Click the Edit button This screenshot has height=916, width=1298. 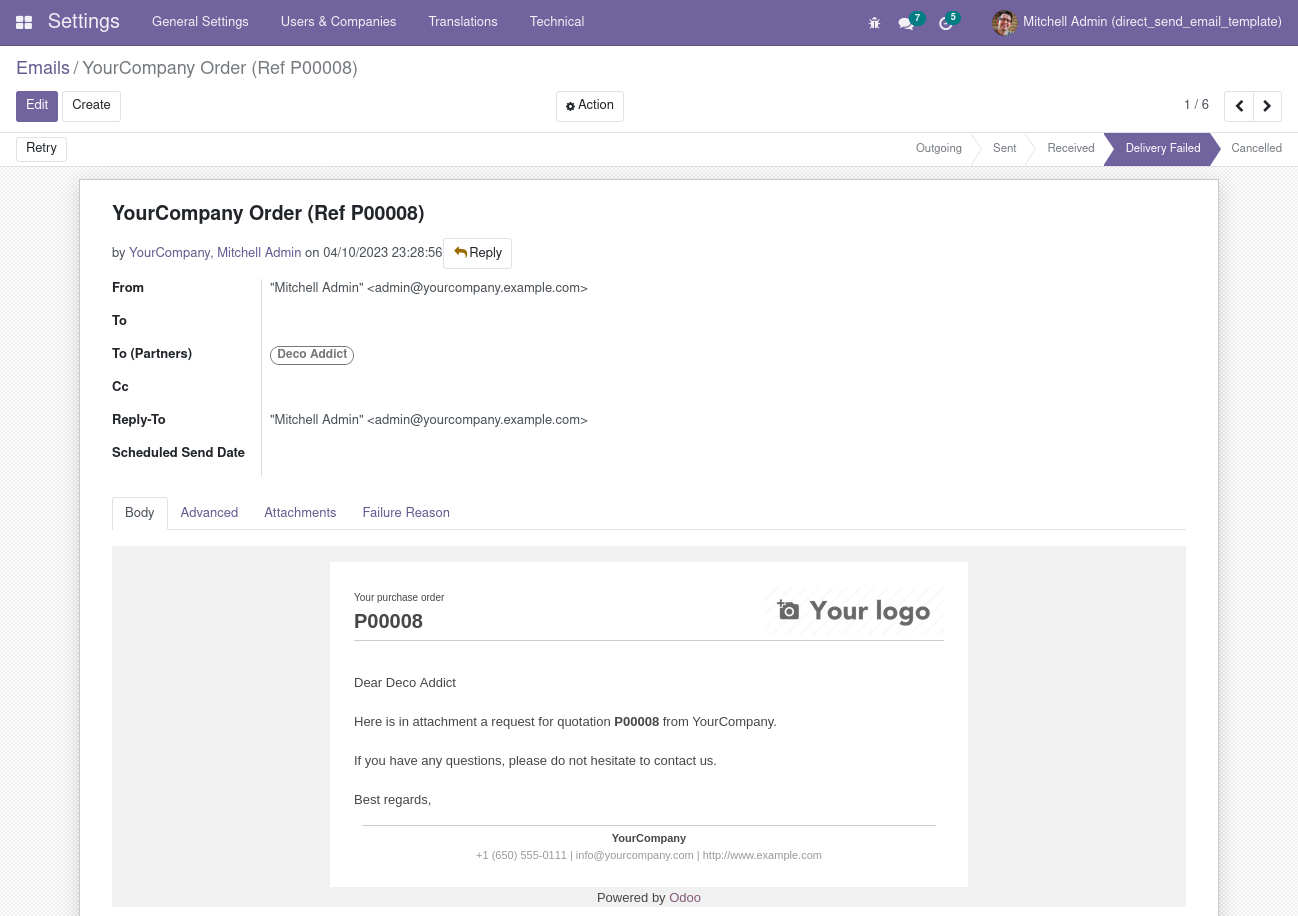tap(37, 106)
